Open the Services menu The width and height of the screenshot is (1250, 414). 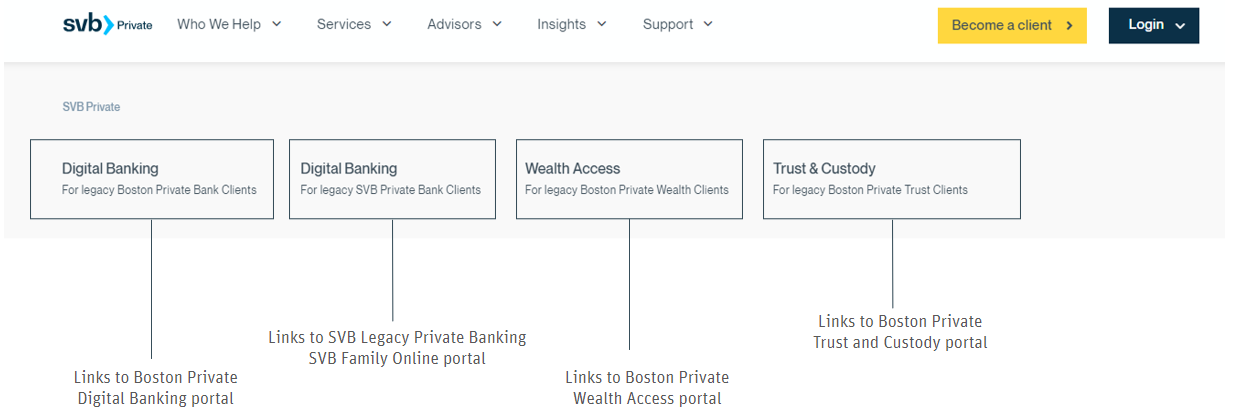[x=354, y=24]
